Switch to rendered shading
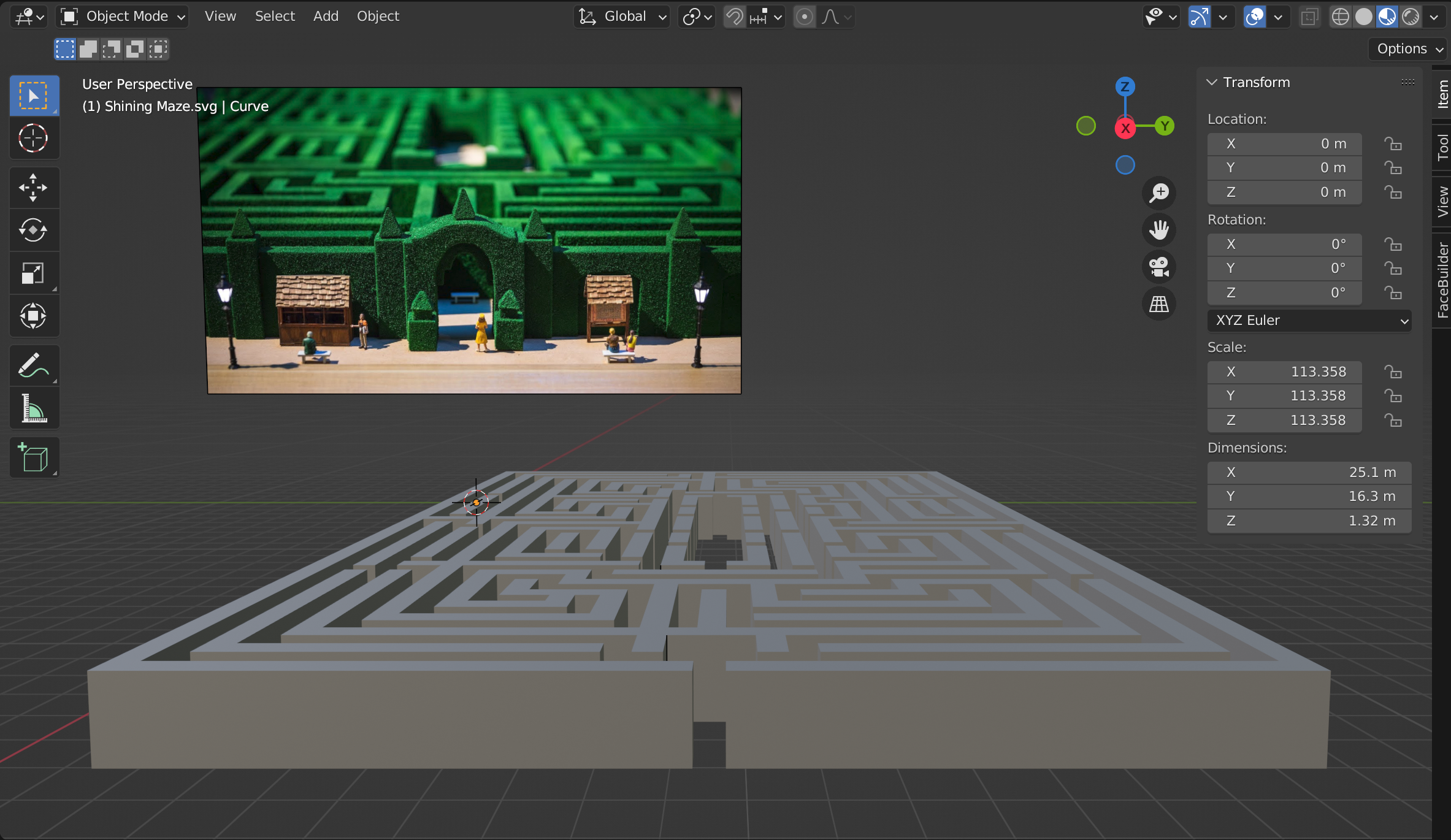The height and width of the screenshot is (840, 1451). pos(1411,17)
